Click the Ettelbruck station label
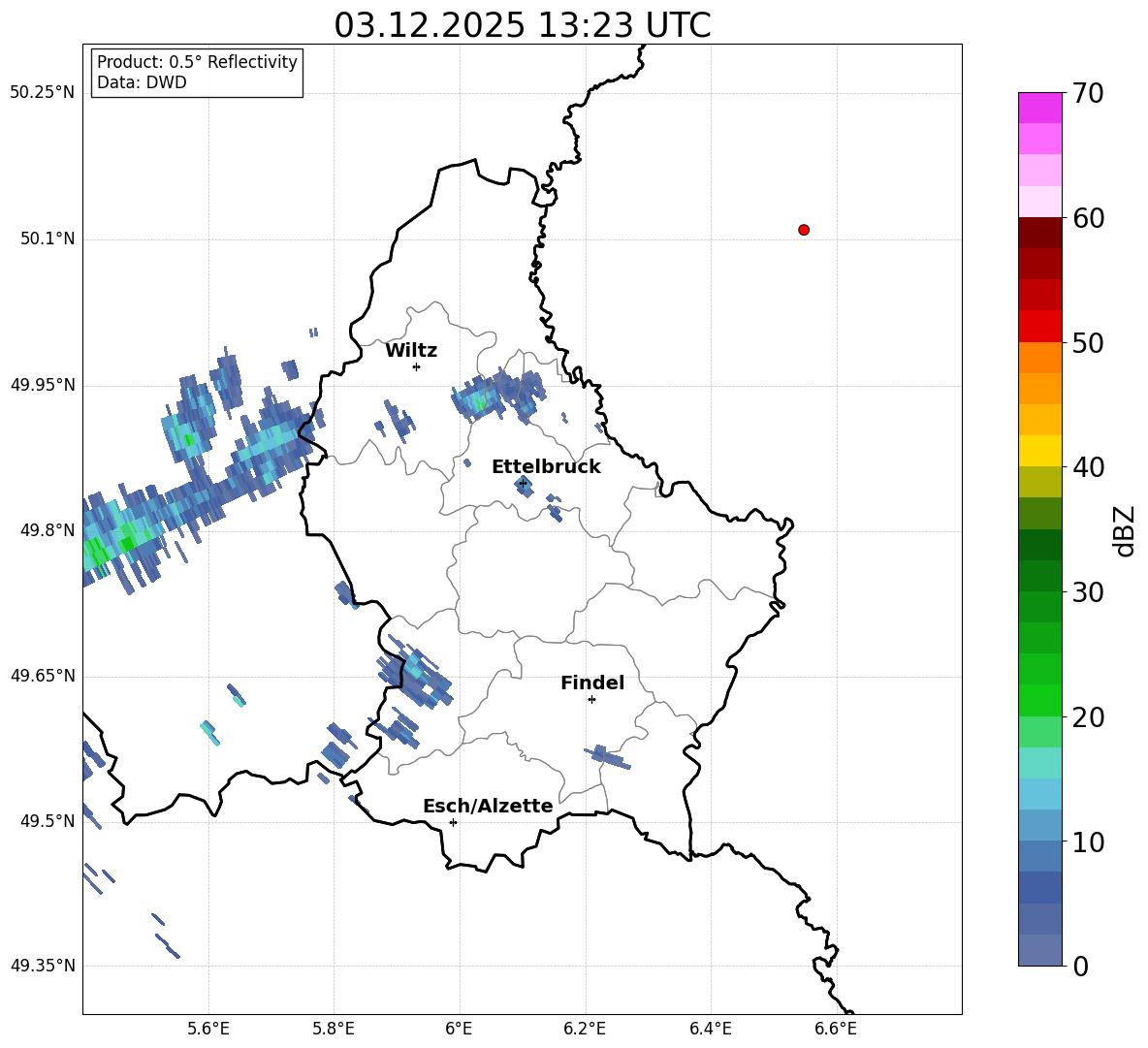This screenshot has height=1048, width=1148. [546, 467]
